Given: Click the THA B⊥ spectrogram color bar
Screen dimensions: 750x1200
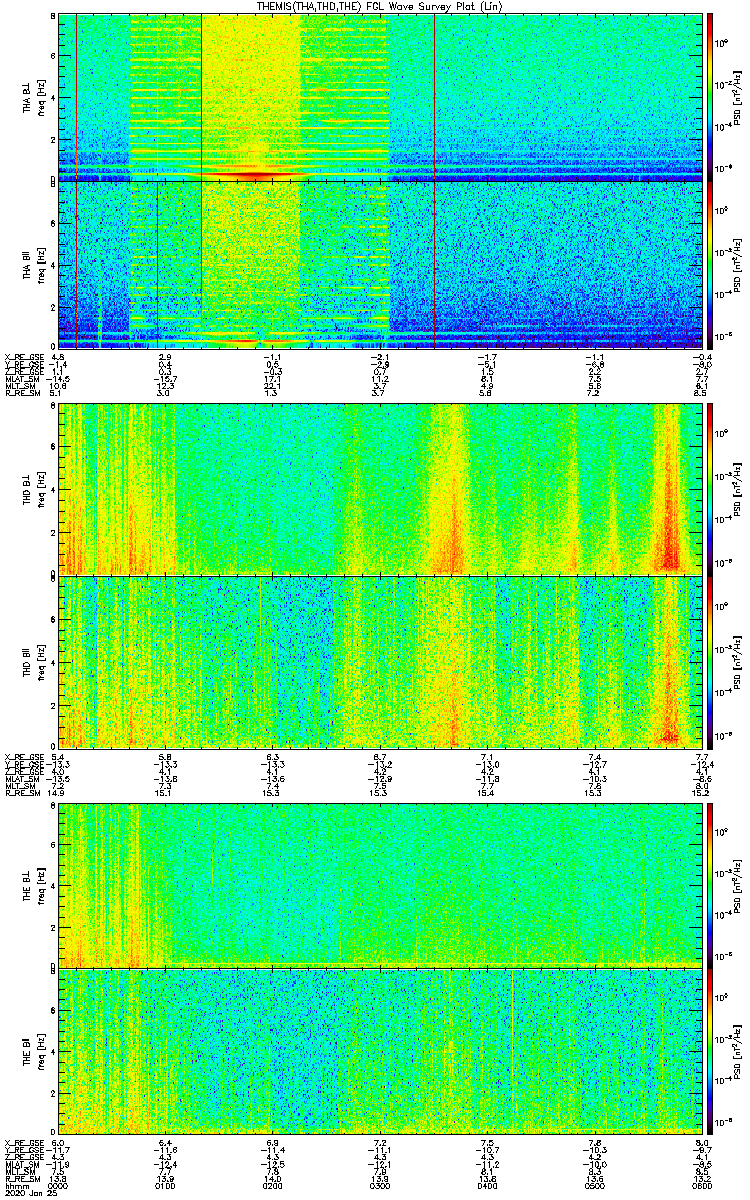Looking at the screenshot, I should click(710, 96).
